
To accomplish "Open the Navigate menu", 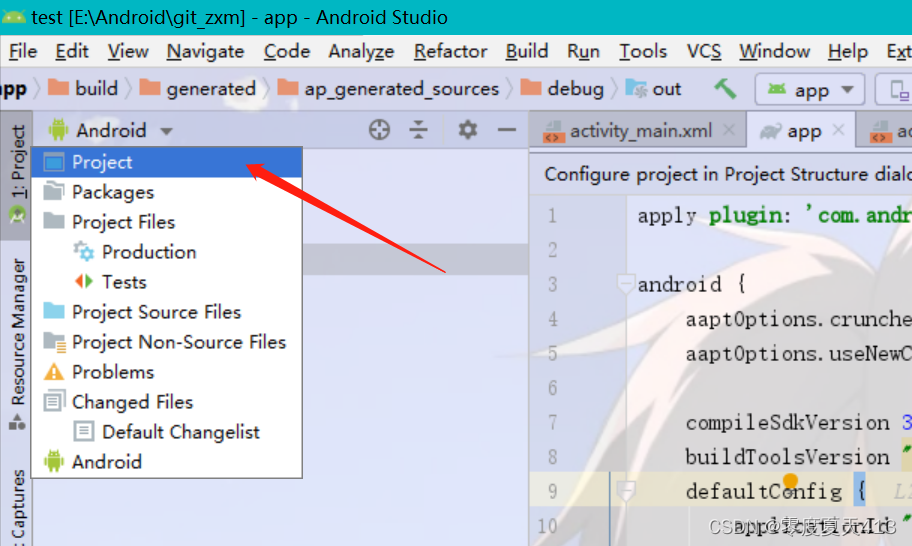I will click(x=205, y=52).
